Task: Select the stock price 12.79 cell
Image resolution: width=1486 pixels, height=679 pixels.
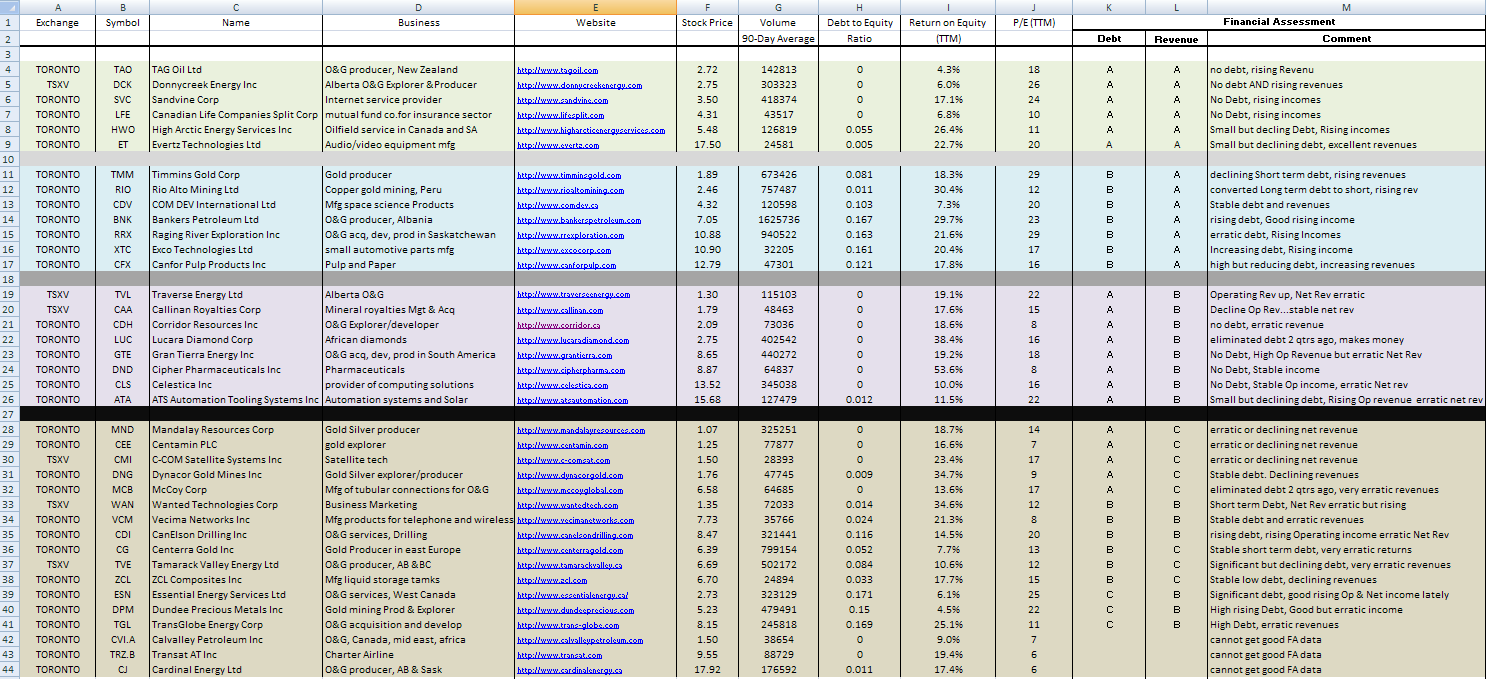Action: coord(707,265)
